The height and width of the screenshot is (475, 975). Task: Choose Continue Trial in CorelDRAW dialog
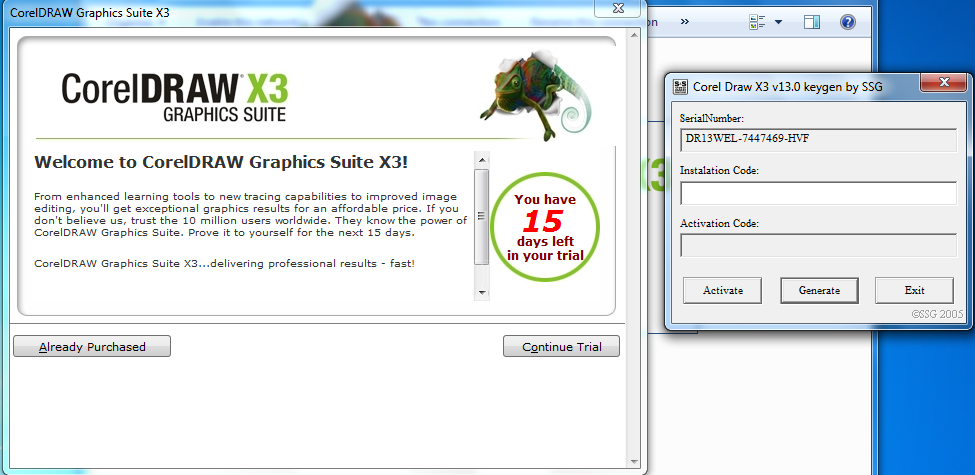click(561, 346)
